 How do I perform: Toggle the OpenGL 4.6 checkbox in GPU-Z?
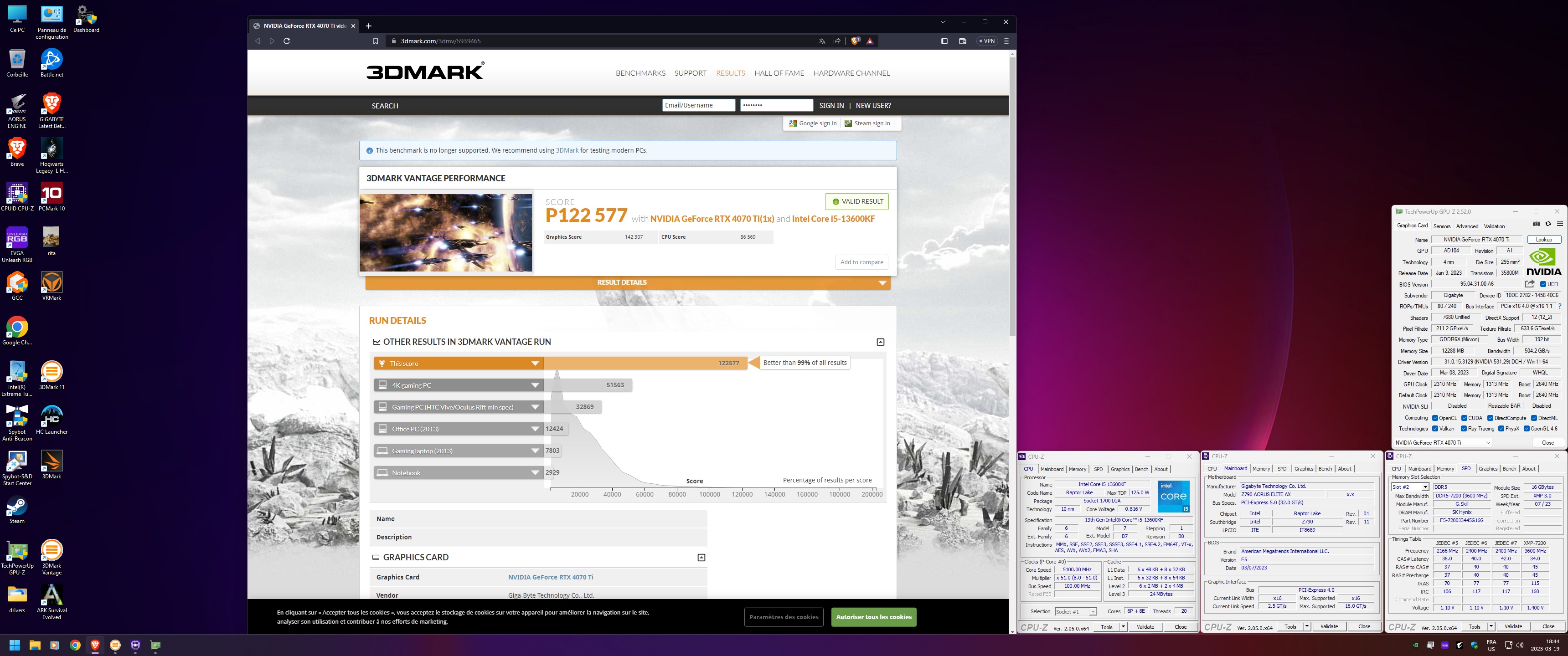pos(1527,429)
